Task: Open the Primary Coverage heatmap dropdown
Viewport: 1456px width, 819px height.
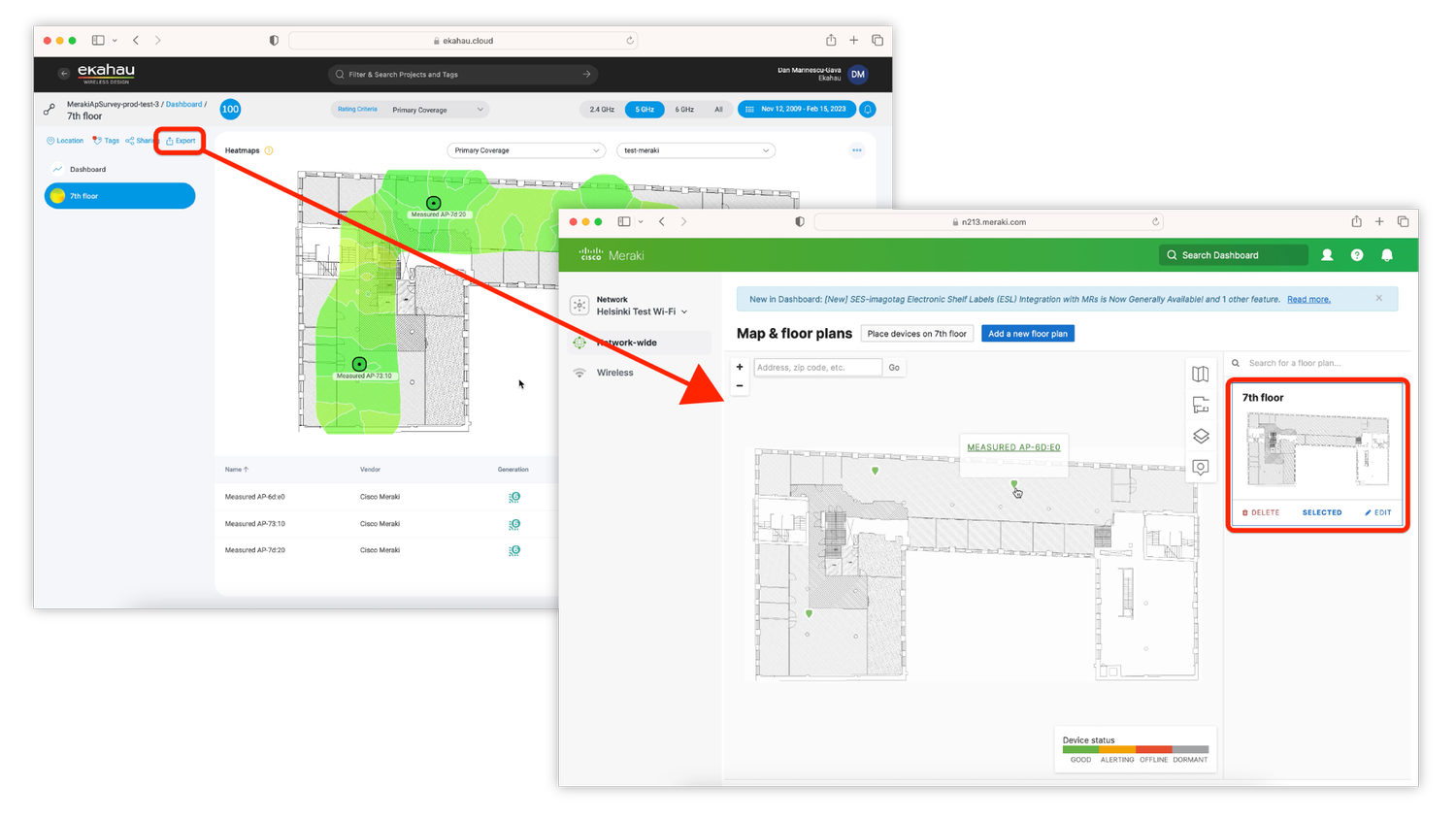Action: pyautogui.click(x=525, y=150)
